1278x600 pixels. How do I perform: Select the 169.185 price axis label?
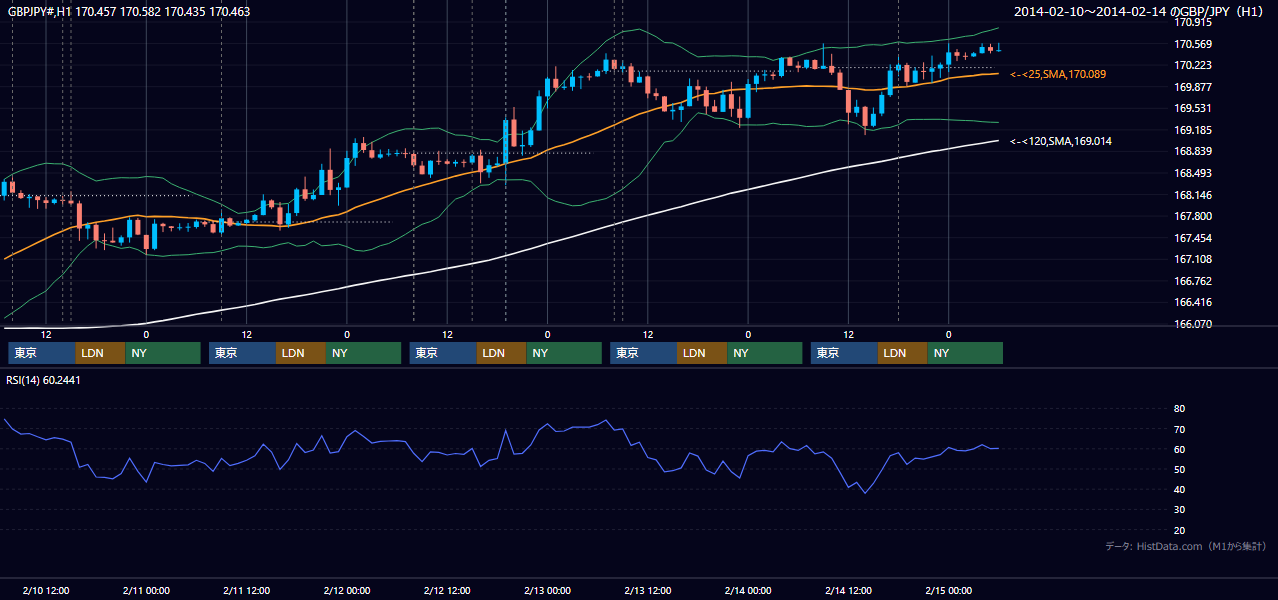pos(1193,130)
